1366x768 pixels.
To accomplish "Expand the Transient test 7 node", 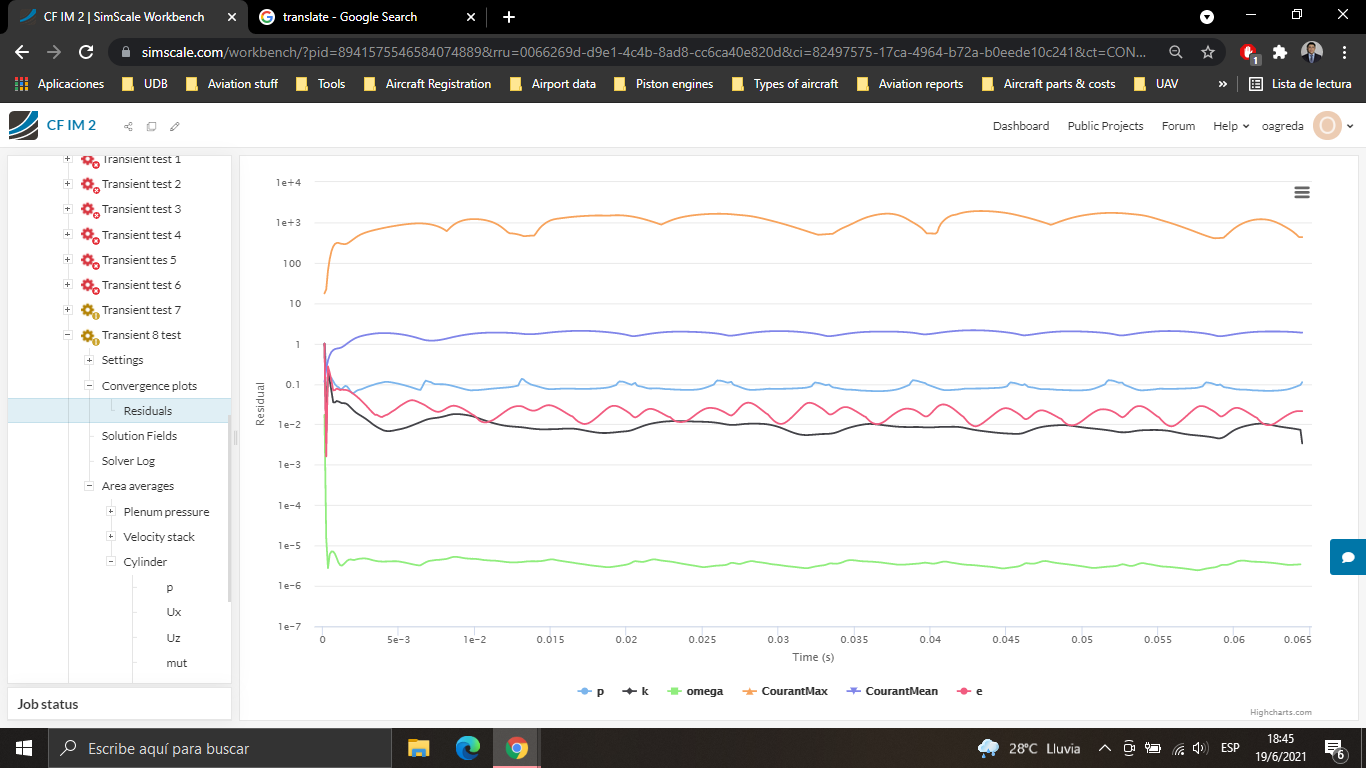I will coord(68,310).
